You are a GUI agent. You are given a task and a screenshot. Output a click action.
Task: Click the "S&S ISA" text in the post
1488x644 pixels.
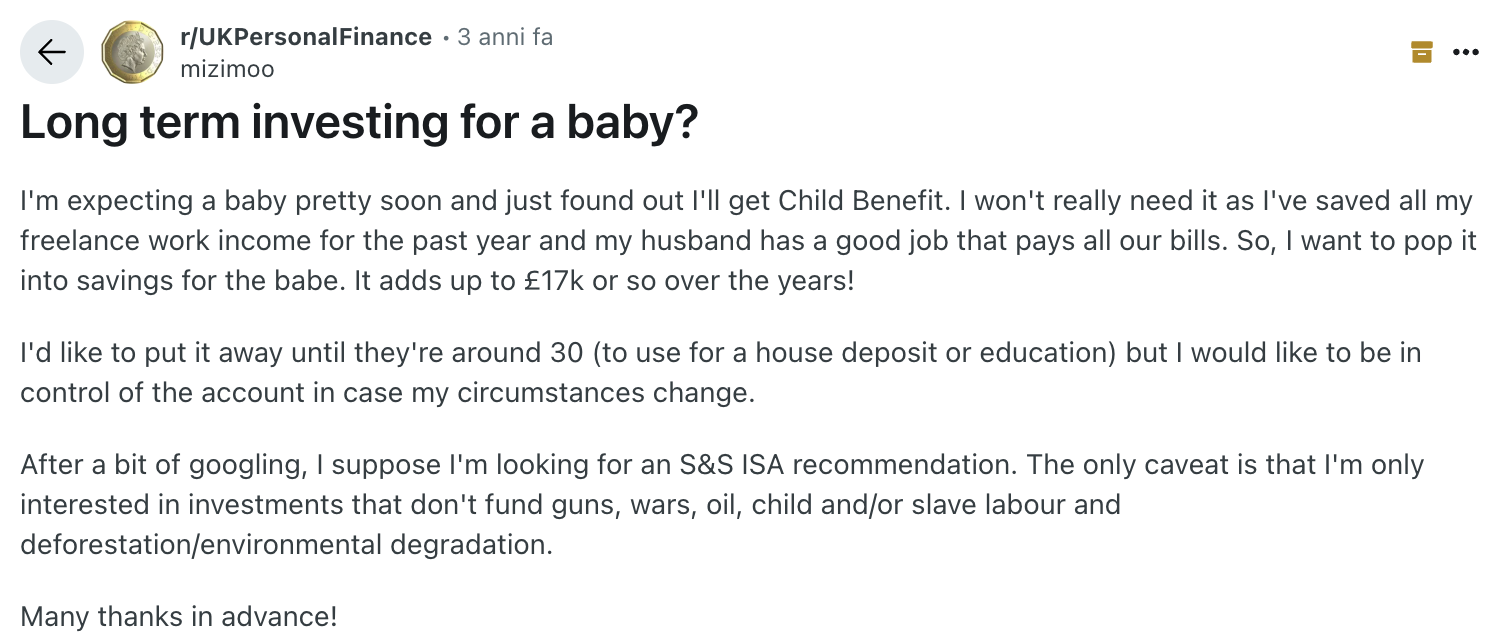[727, 465]
